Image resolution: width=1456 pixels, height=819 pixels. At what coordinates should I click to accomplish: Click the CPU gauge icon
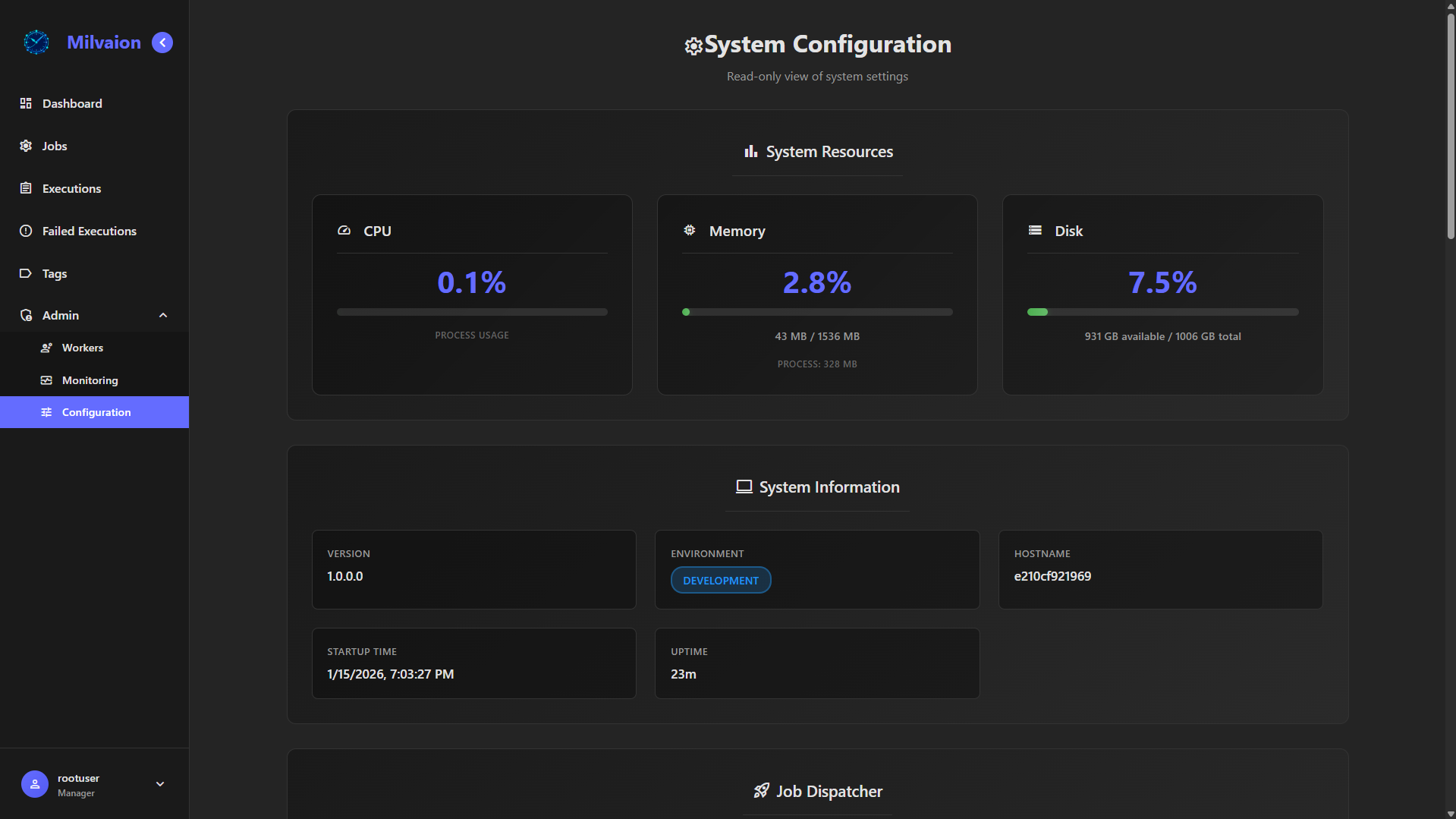tap(344, 231)
